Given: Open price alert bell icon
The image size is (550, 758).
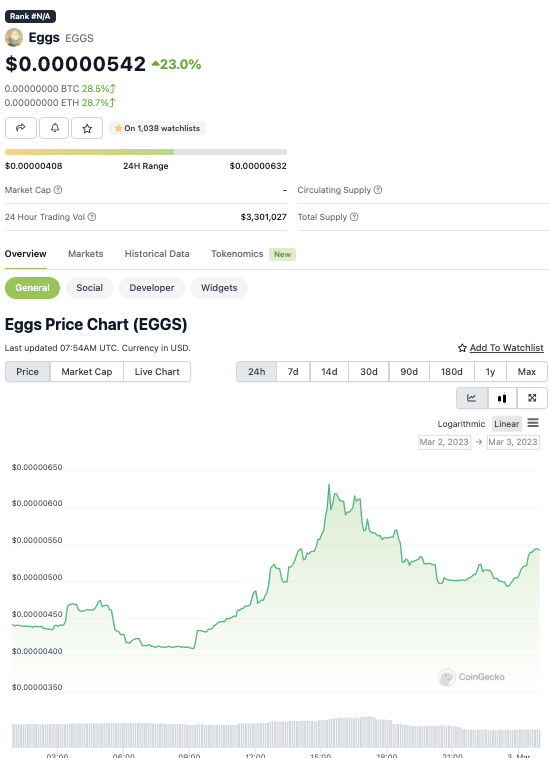Looking at the screenshot, I should (54, 128).
